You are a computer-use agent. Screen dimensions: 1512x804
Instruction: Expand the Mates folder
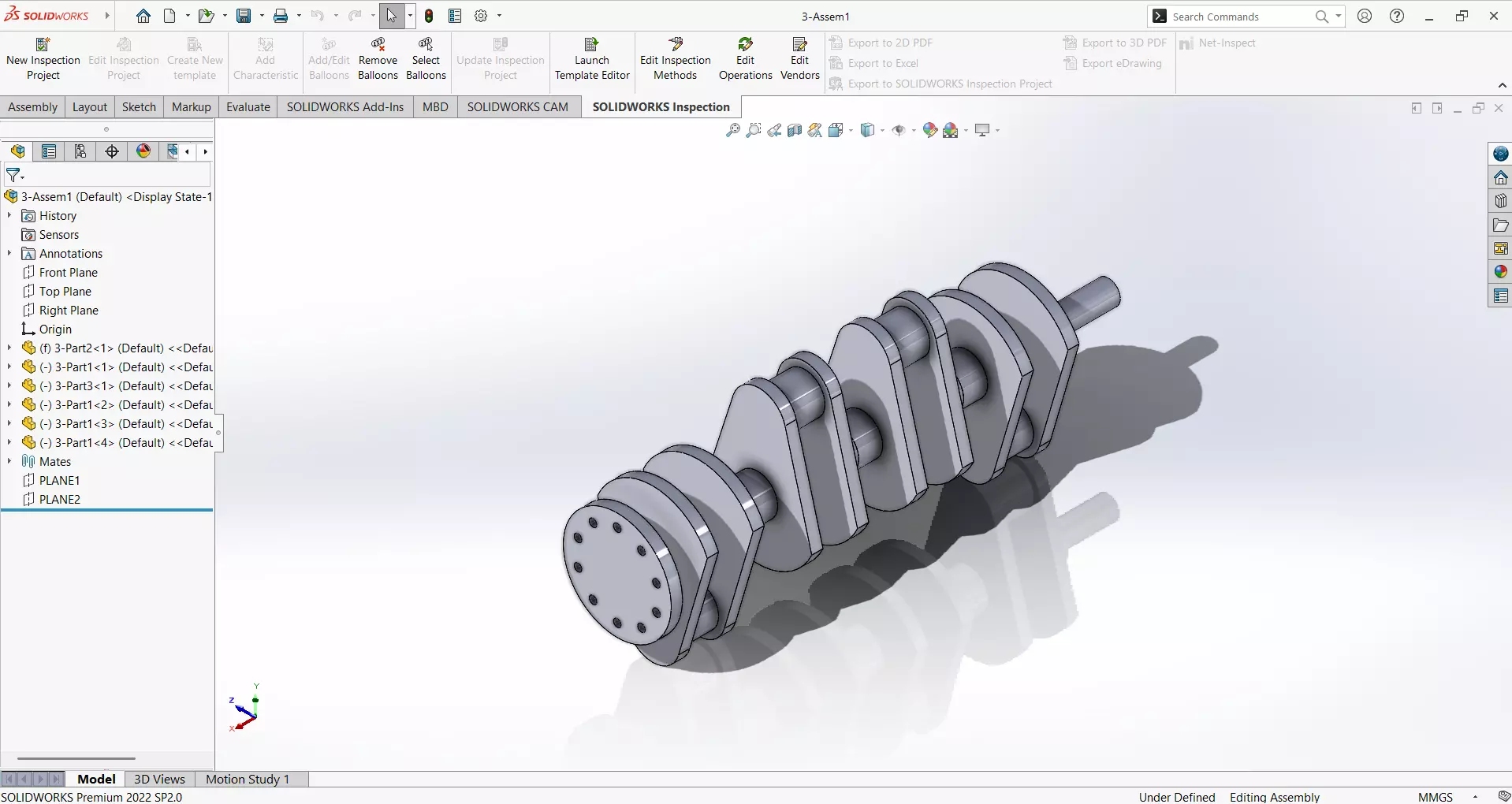[x=9, y=461]
